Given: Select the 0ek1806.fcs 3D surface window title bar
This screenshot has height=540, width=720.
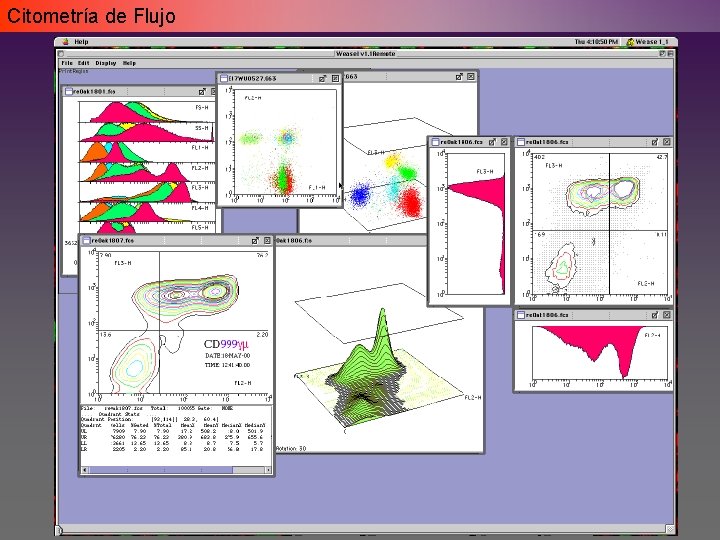Looking at the screenshot, I should click(x=379, y=241).
